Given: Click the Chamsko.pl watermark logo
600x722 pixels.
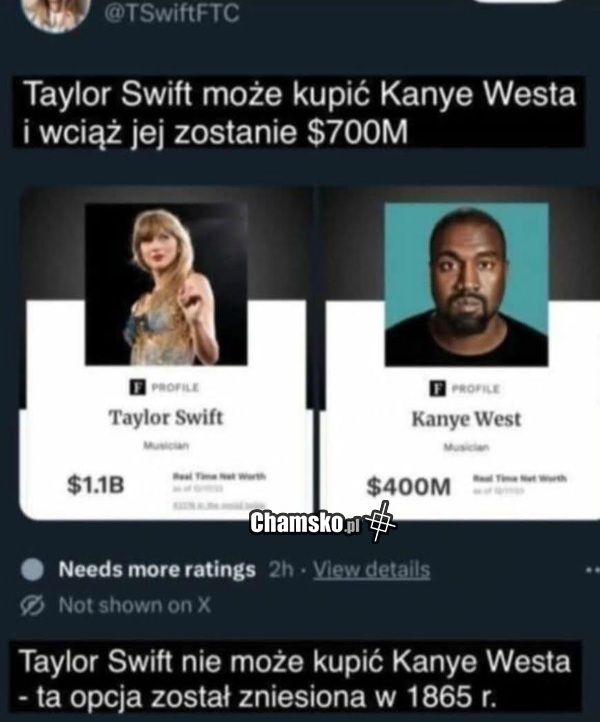Looking at the screenshot, I should point(305,523).
